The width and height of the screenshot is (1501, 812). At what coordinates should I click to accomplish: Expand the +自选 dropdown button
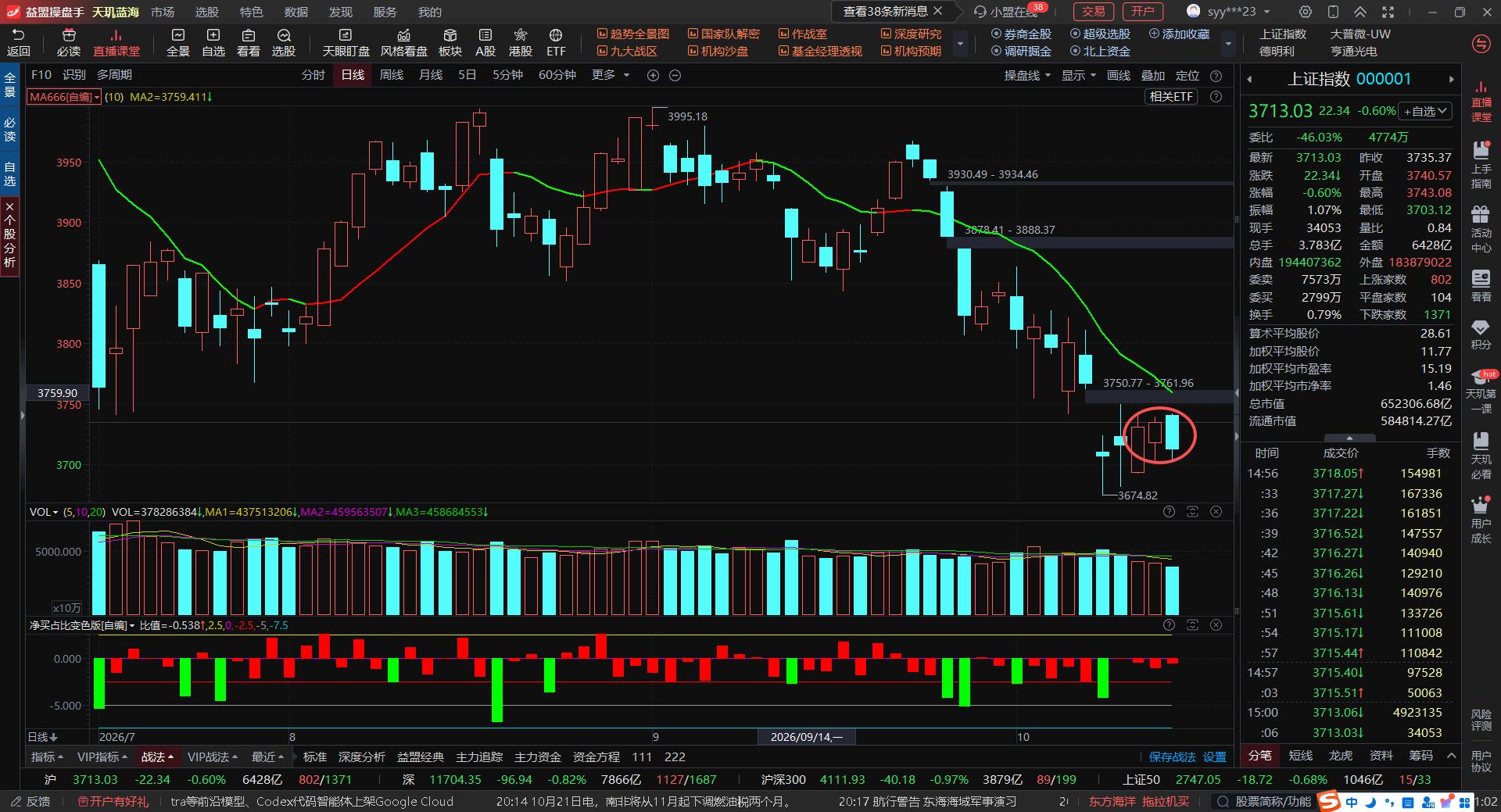tap(1425, 111)
